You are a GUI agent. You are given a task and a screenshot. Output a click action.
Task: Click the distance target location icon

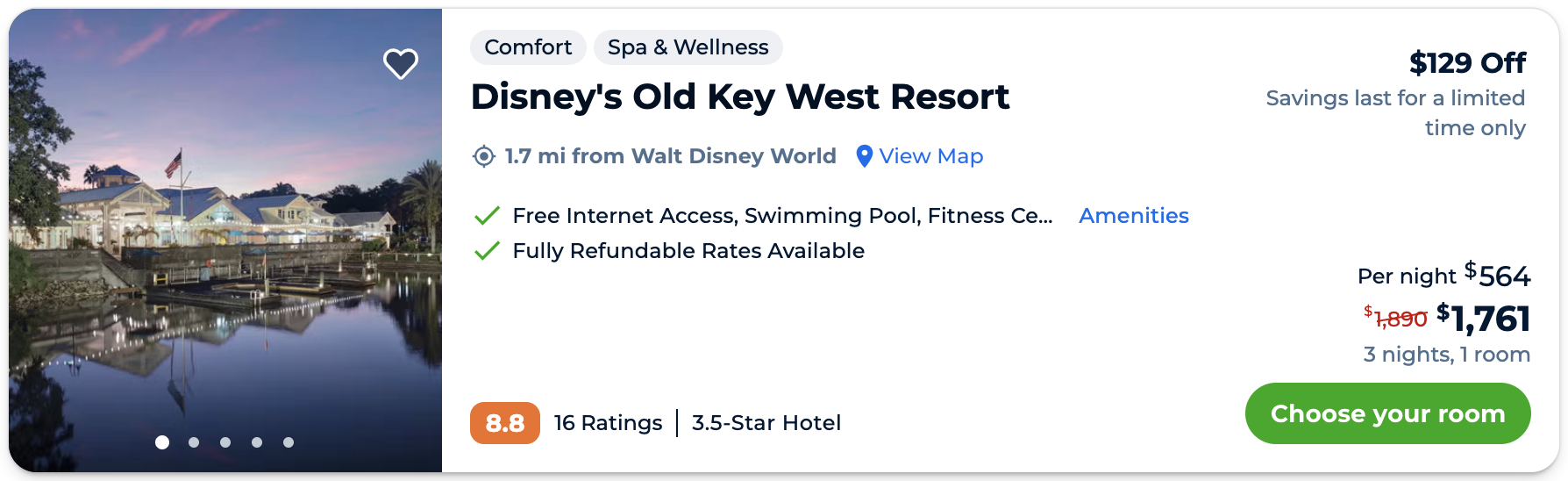[483, 156]
